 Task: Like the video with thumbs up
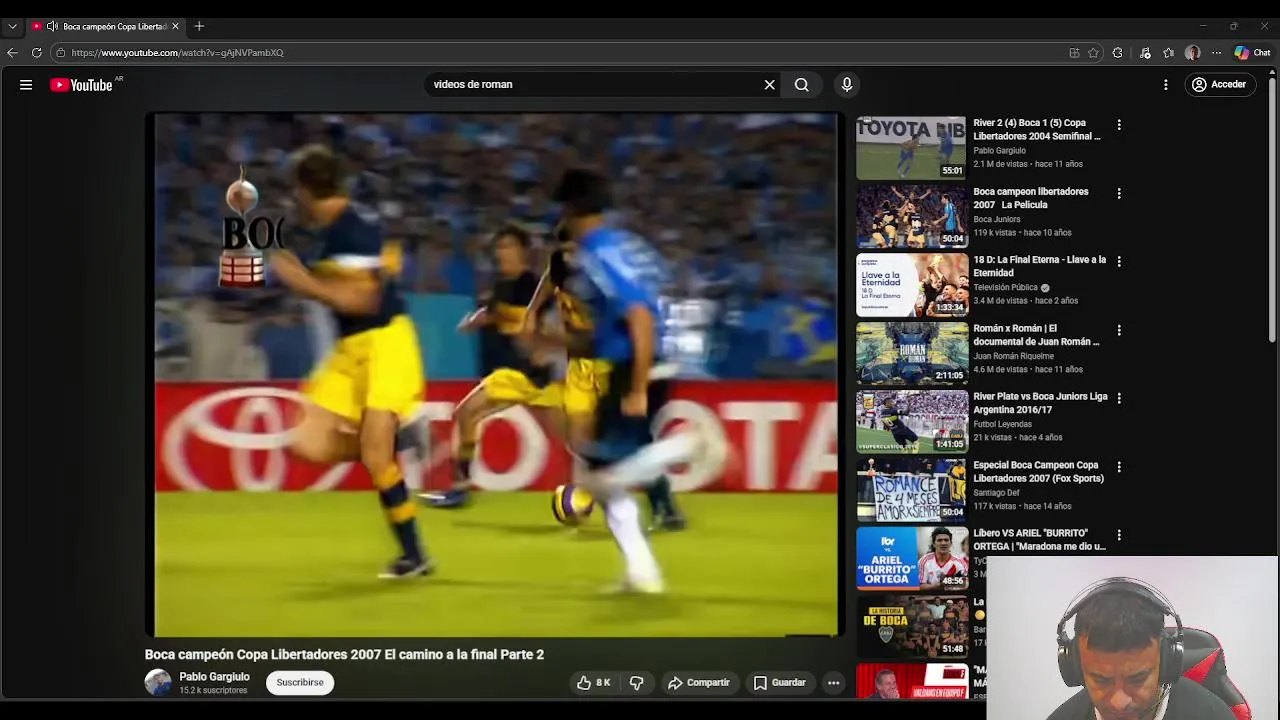click(593, 683)
